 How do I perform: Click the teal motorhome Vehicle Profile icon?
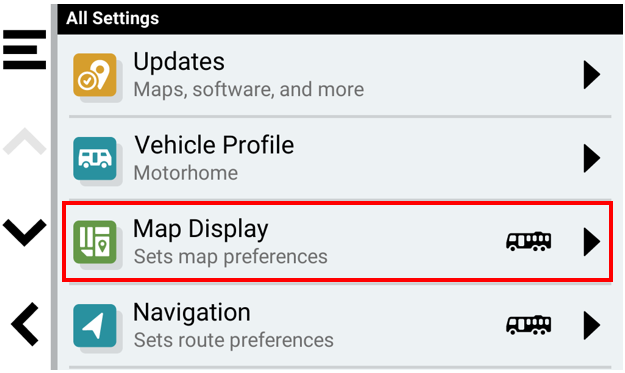point(95,159)
